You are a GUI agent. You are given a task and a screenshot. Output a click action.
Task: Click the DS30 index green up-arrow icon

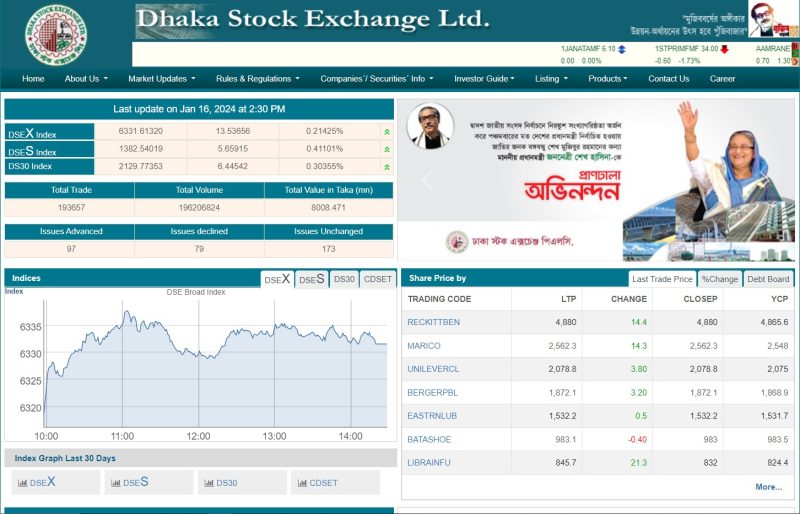click(x=386, y=166)
